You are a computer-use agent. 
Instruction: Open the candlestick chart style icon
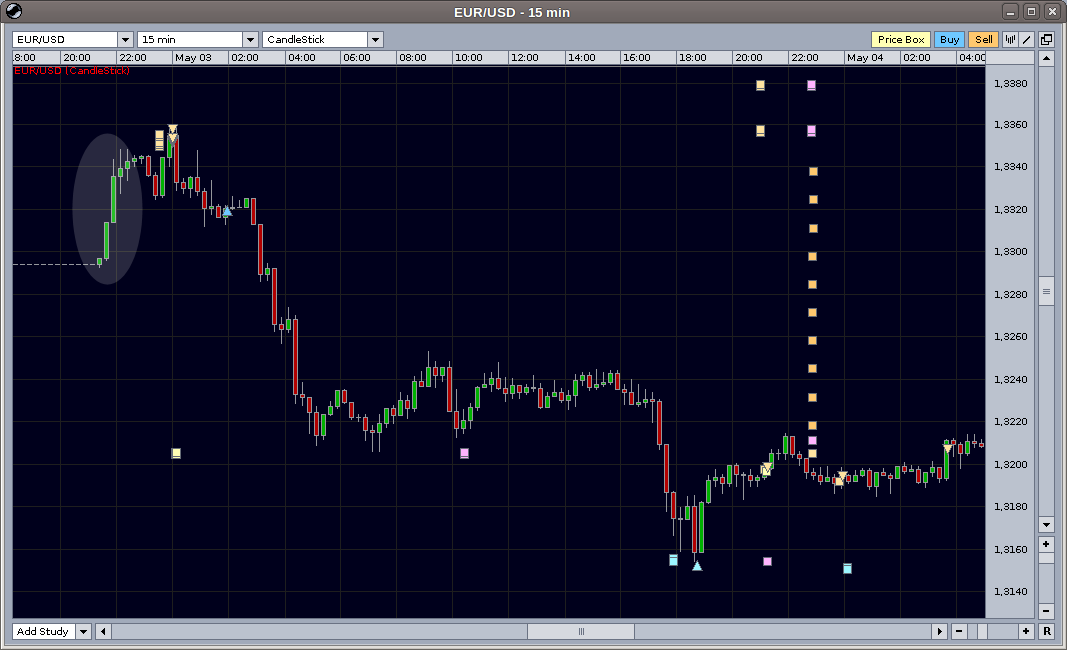point(1011,39)
